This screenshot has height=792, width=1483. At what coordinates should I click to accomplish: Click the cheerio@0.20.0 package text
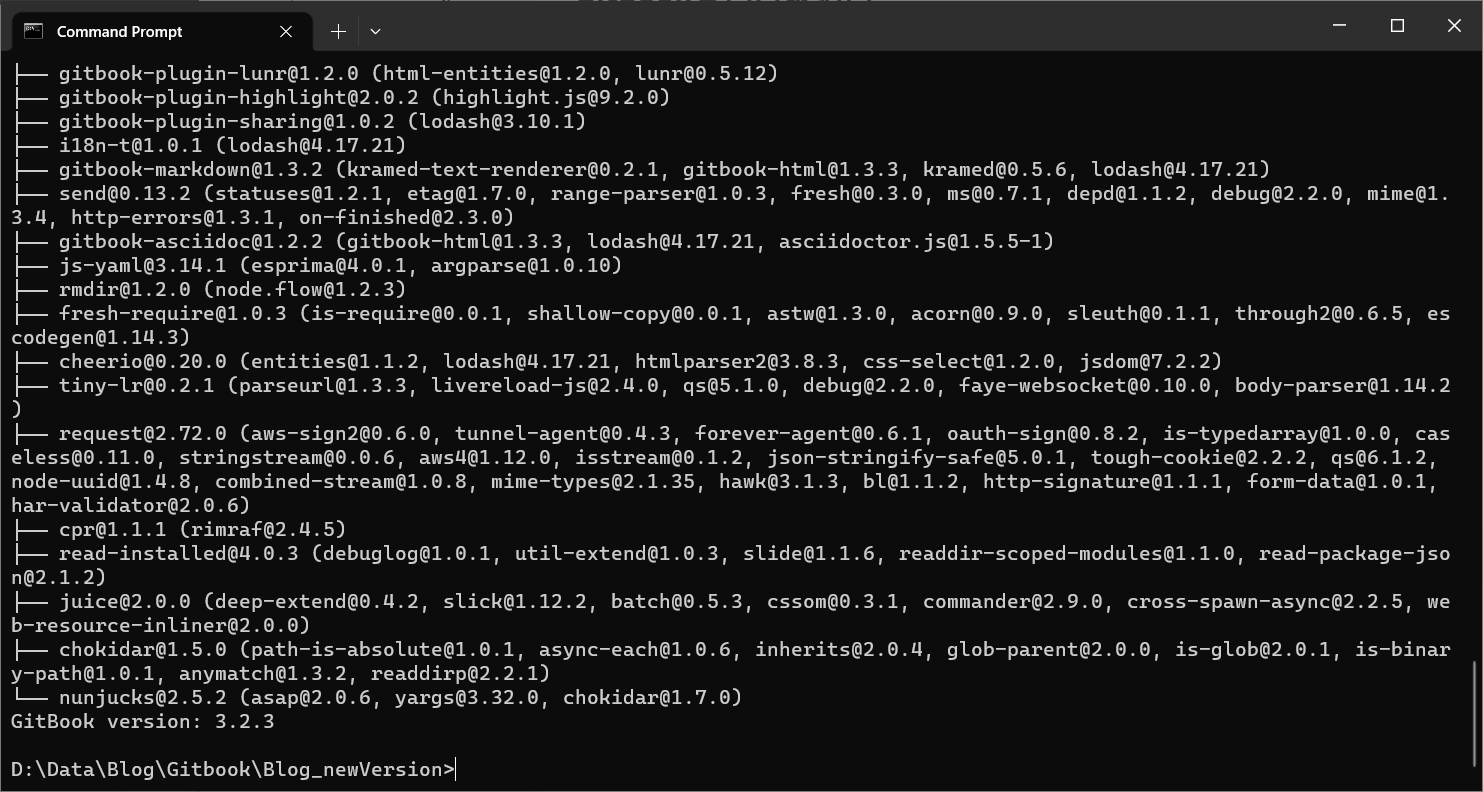142,361
